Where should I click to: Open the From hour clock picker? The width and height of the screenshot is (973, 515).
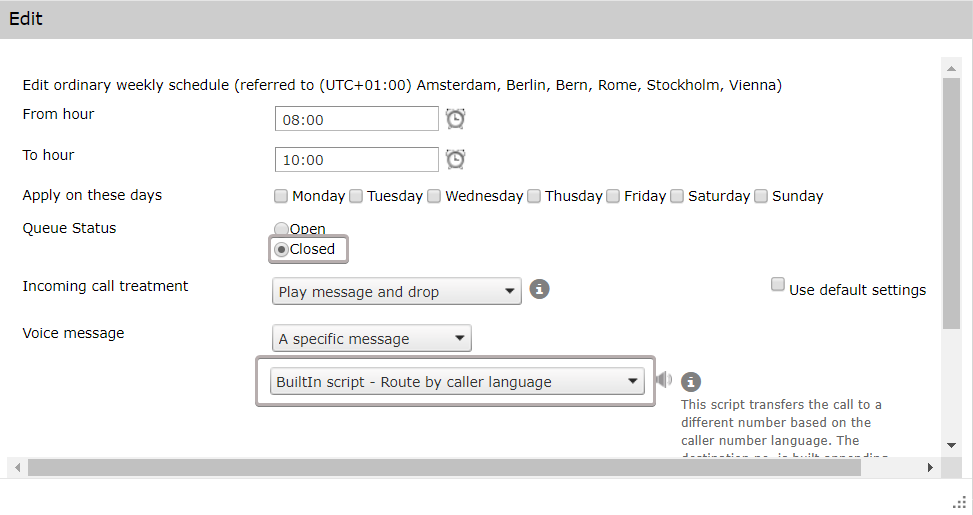pos(455,119)
